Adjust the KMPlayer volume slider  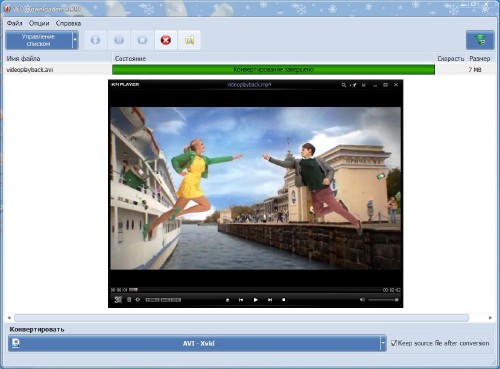point(383,300)
